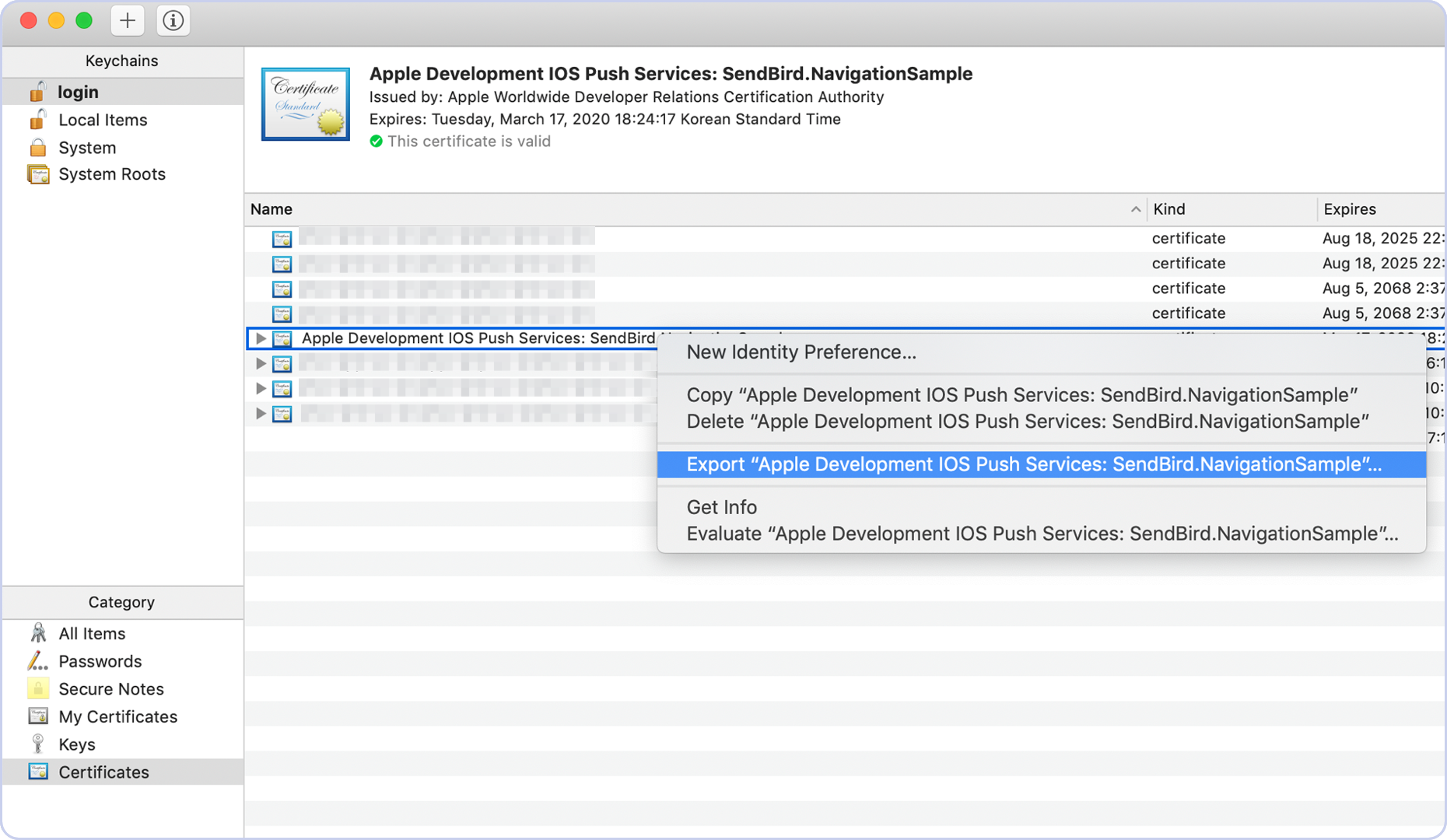Select the Local Items keychain
Viewport: 1447px width, 840px height.
click(x=102, y=120)
